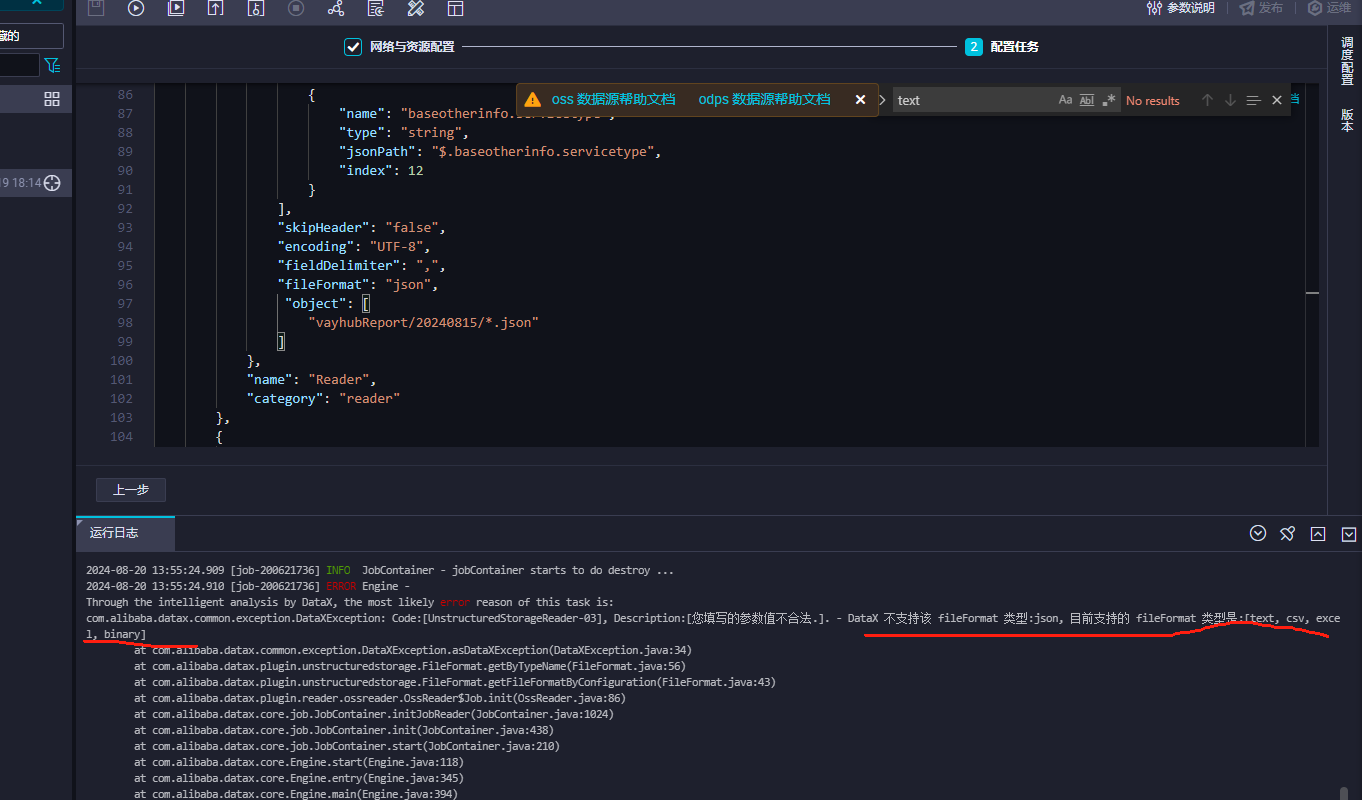Screen dimensions: 1362x800
Task: Click the circled down-arrow icon in log panel
Action: 1258,534
